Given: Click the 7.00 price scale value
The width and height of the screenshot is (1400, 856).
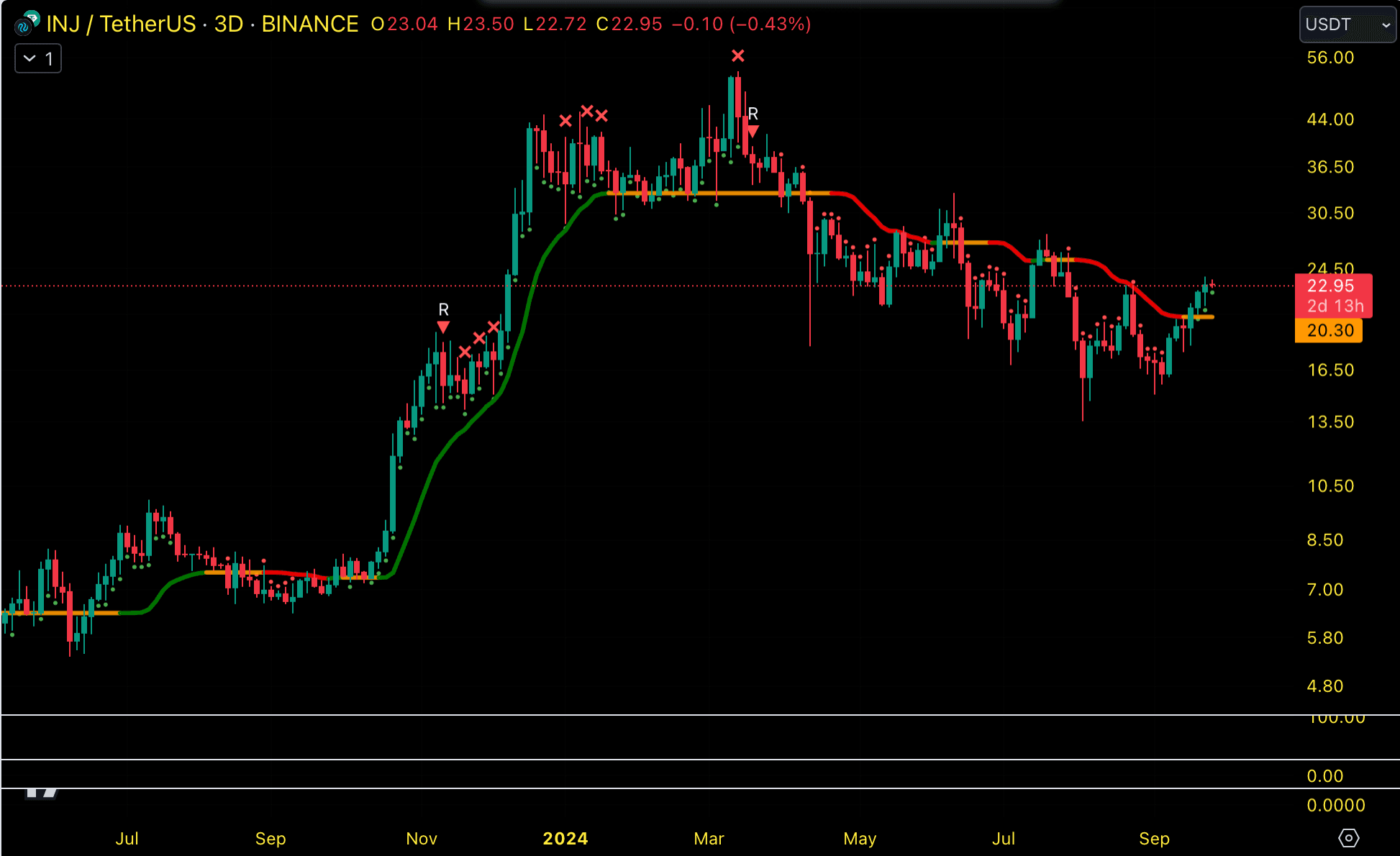Looking at the screenshot, I should tap(1325, 590).
